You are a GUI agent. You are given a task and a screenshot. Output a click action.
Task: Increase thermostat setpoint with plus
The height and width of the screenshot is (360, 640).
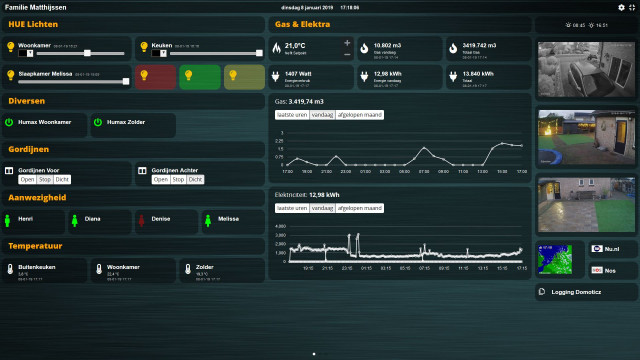coord(347,43)
